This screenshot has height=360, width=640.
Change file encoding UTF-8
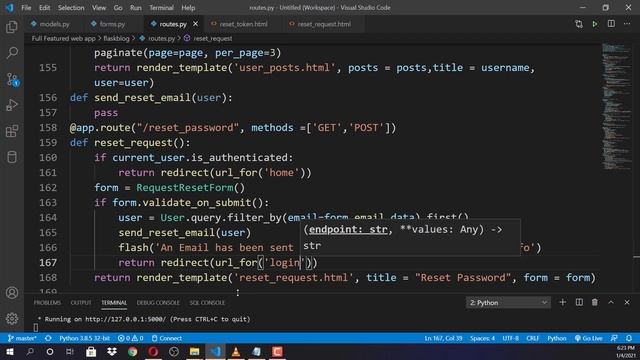click(511, 338)
